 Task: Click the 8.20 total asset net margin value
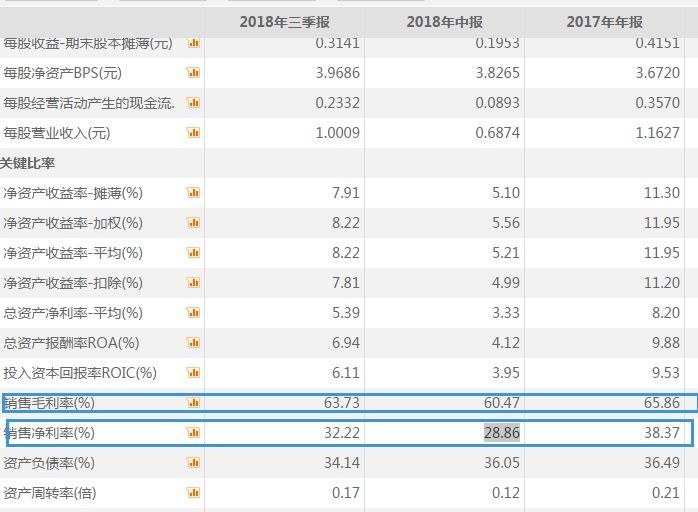pyautogui.click(x=666, y=313)
